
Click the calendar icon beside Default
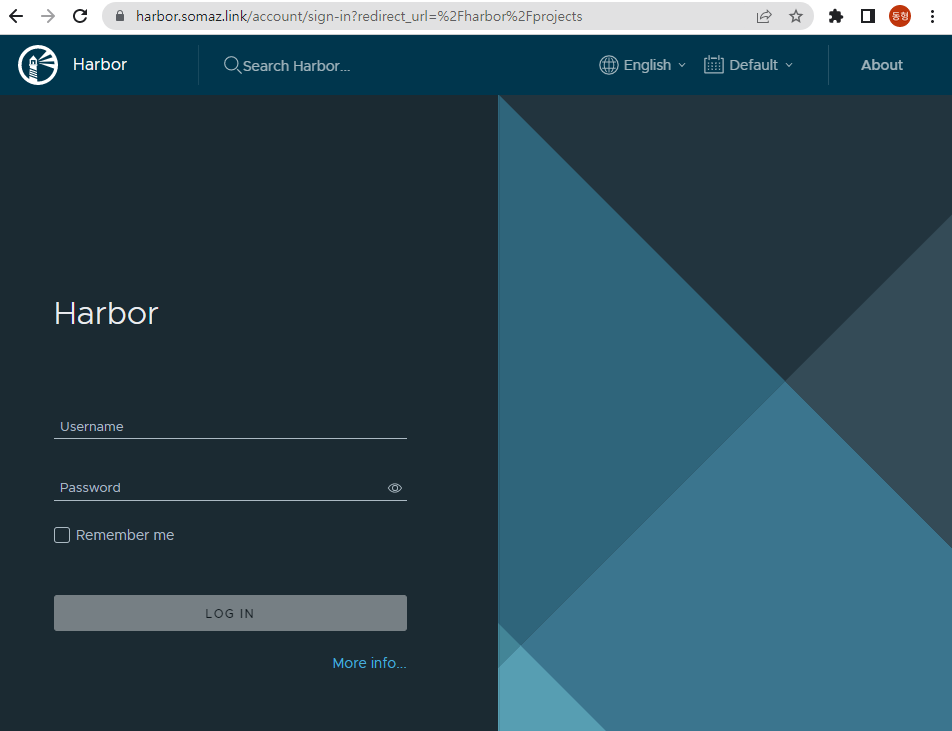713,65
